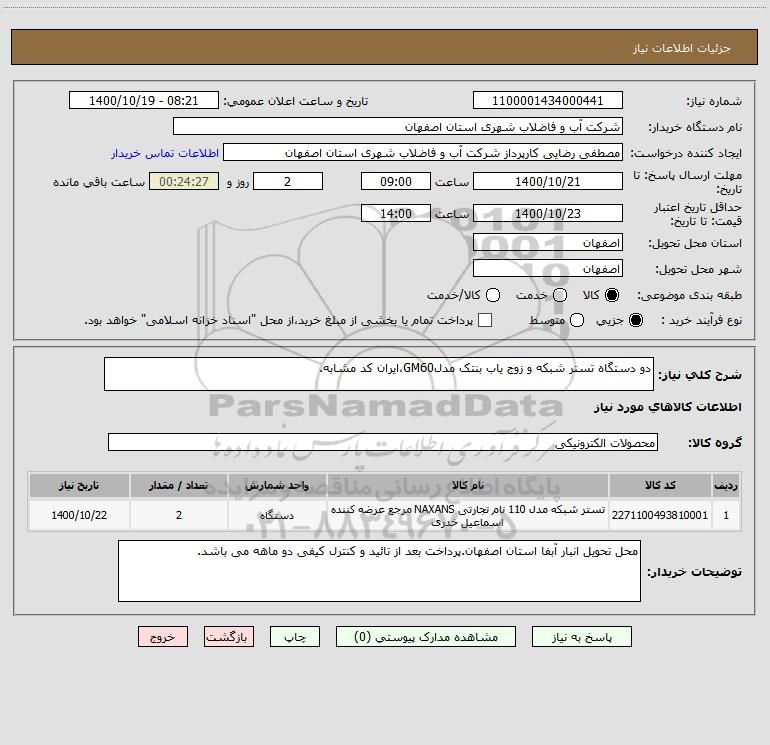Click the general need description text box

379,374
